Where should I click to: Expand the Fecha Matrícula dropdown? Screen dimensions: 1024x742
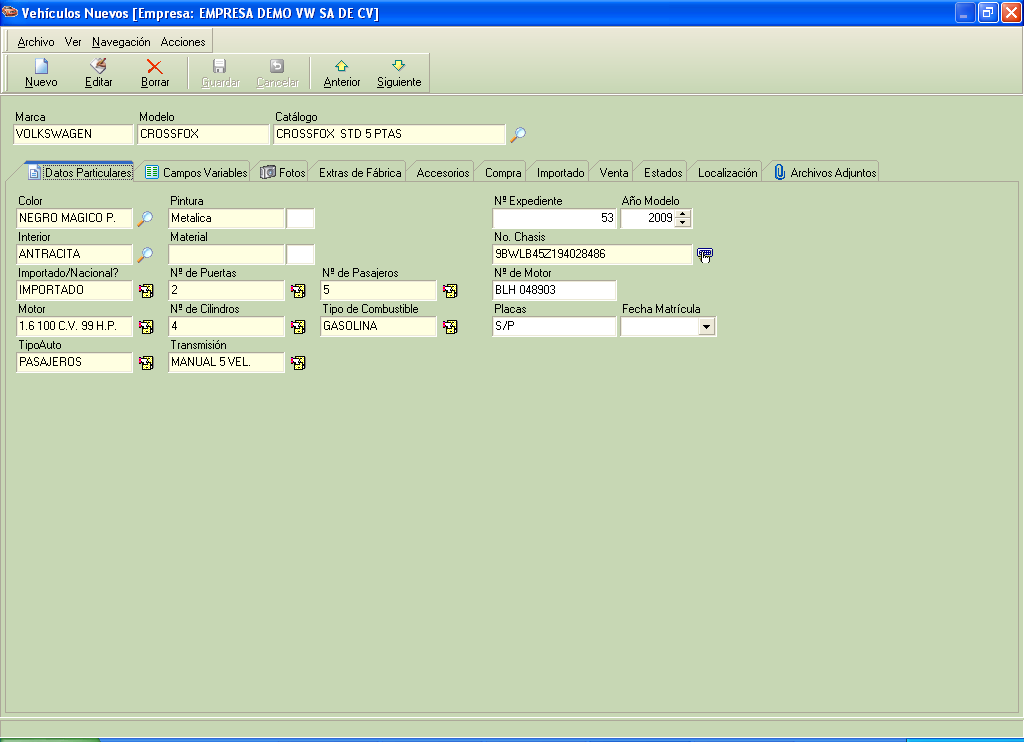pos(707,327)
